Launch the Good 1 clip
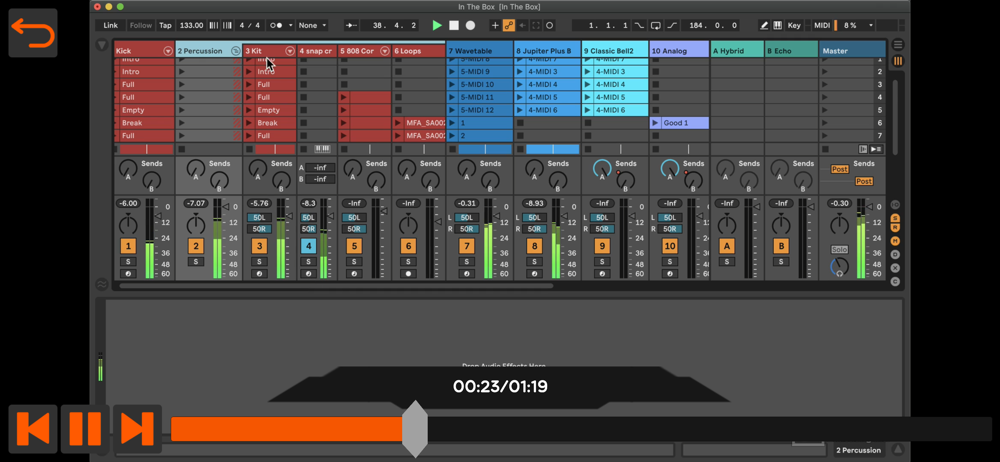The height and width of the screenshot is (462, 1000). pyautogui.click(x=656, y=123)
